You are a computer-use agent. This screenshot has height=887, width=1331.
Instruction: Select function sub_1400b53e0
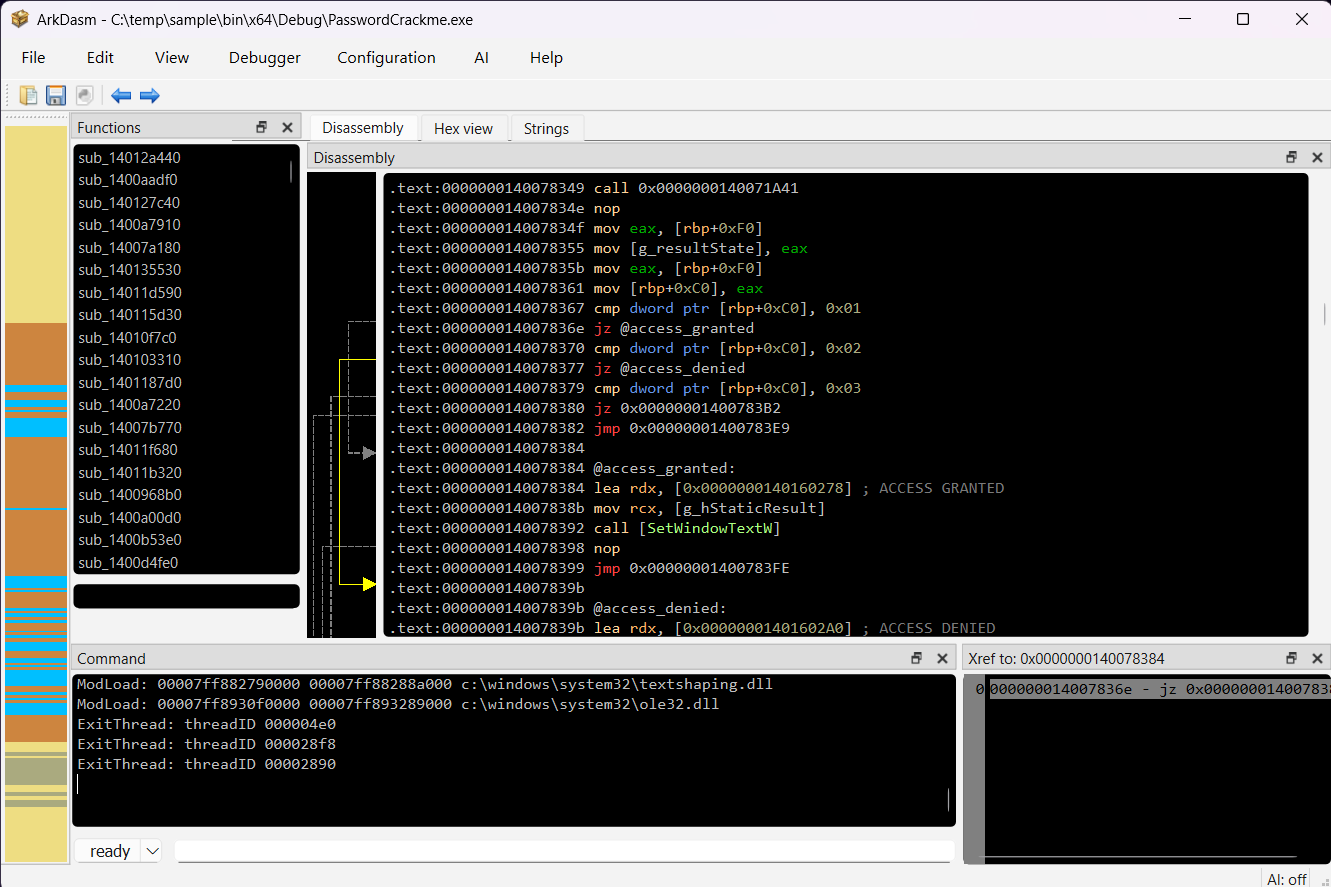130,540
